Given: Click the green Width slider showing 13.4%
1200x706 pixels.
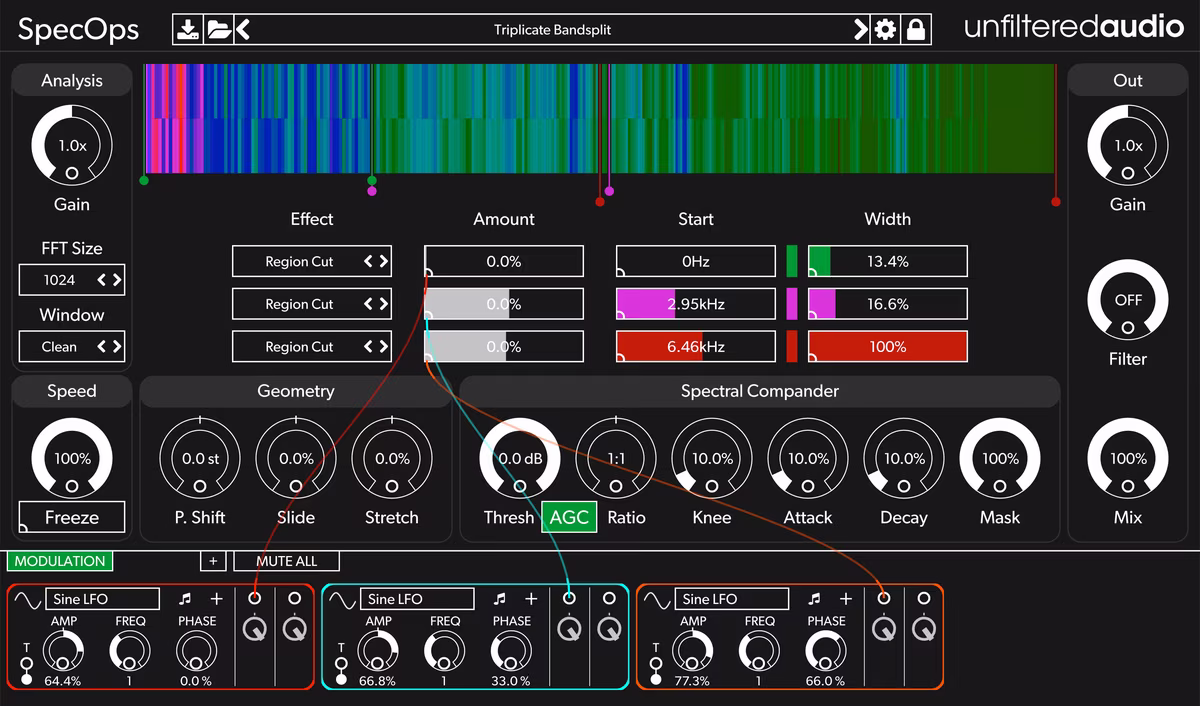Looking at the screenshot, I should tap(887, 260).
